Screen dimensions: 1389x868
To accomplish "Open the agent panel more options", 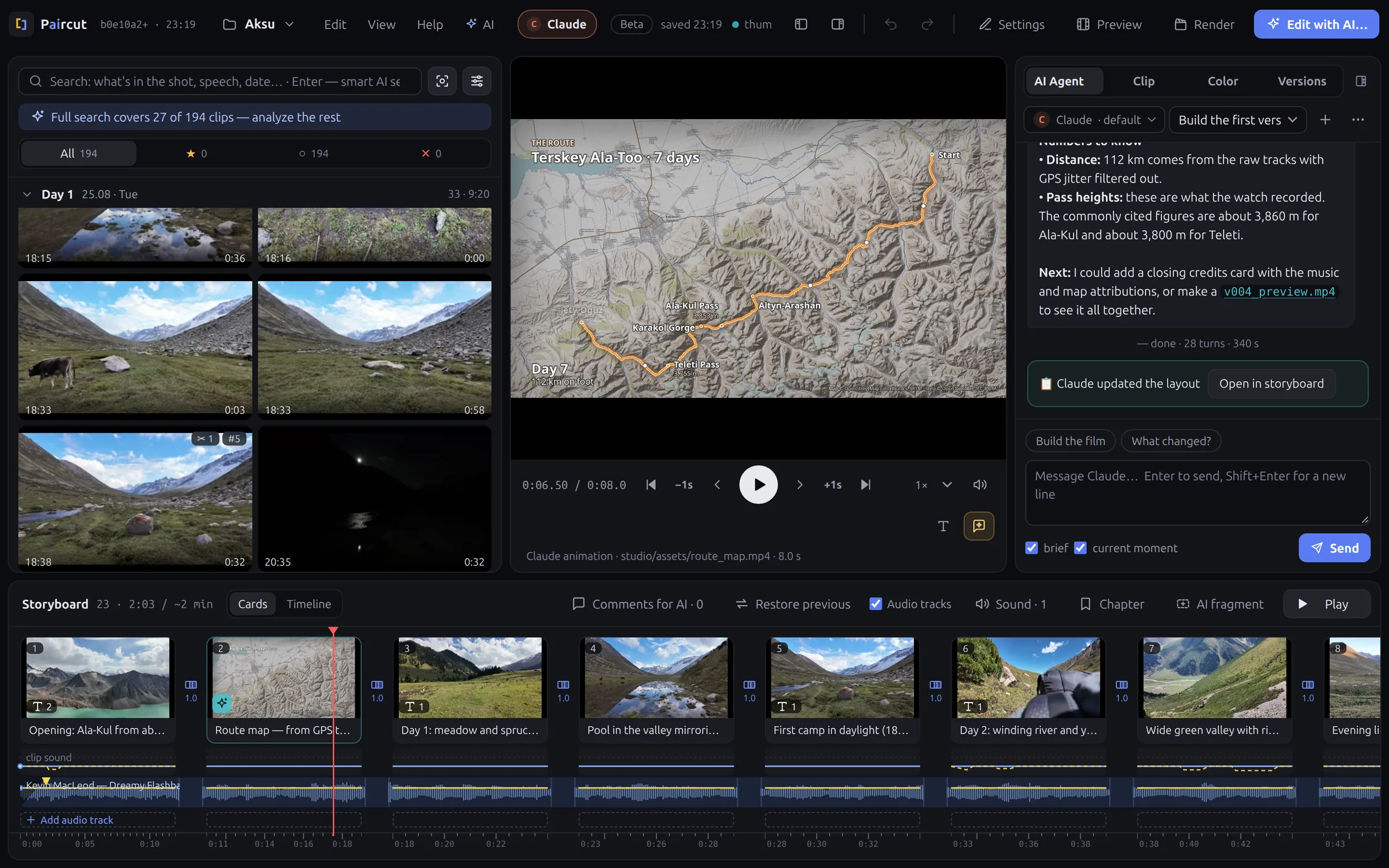I will [x=1358, y=120].
